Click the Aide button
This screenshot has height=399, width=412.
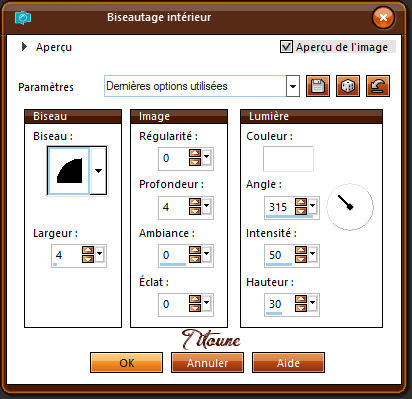click(x=288, y=363)
